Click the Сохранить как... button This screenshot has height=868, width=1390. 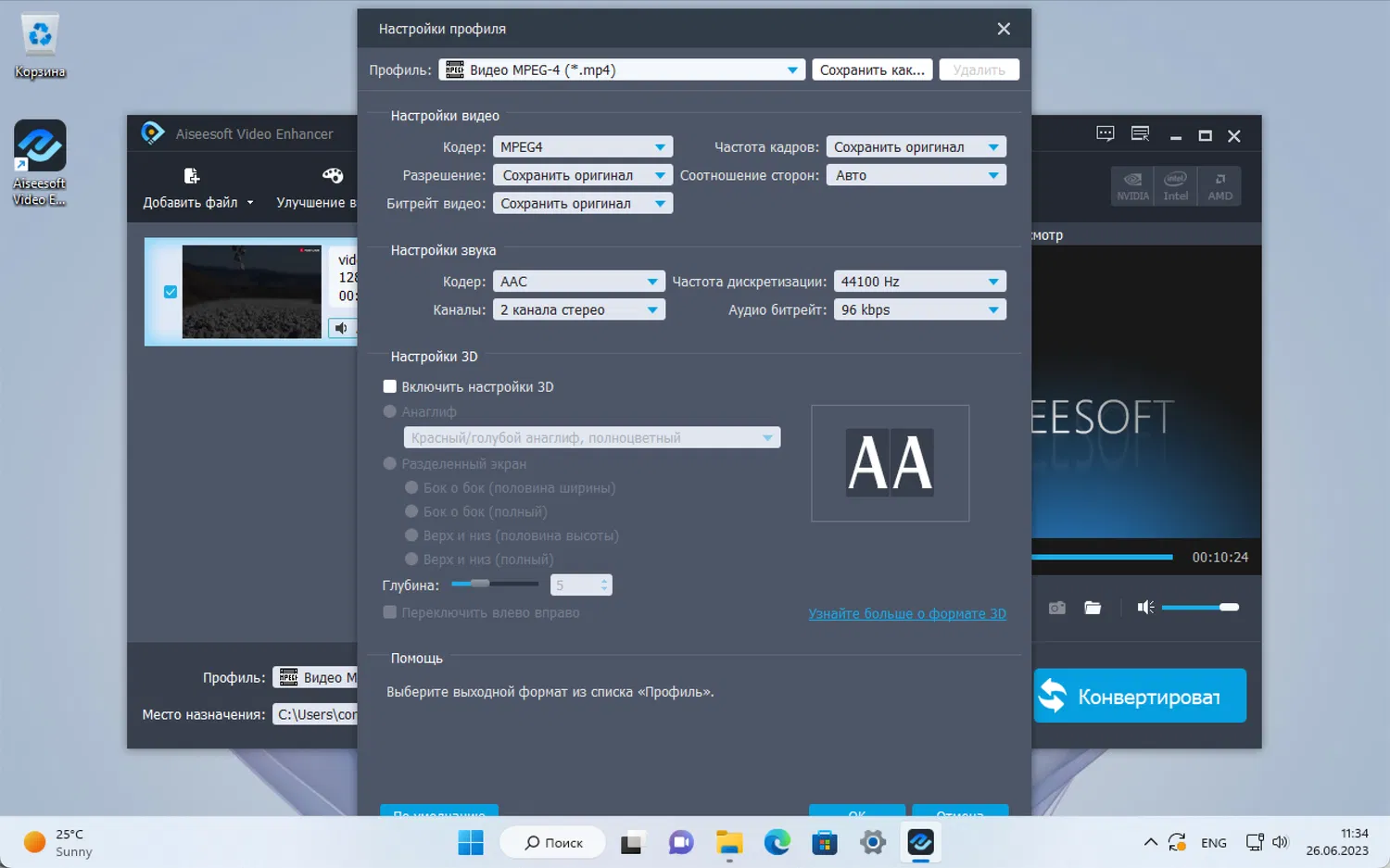point(872,69)
